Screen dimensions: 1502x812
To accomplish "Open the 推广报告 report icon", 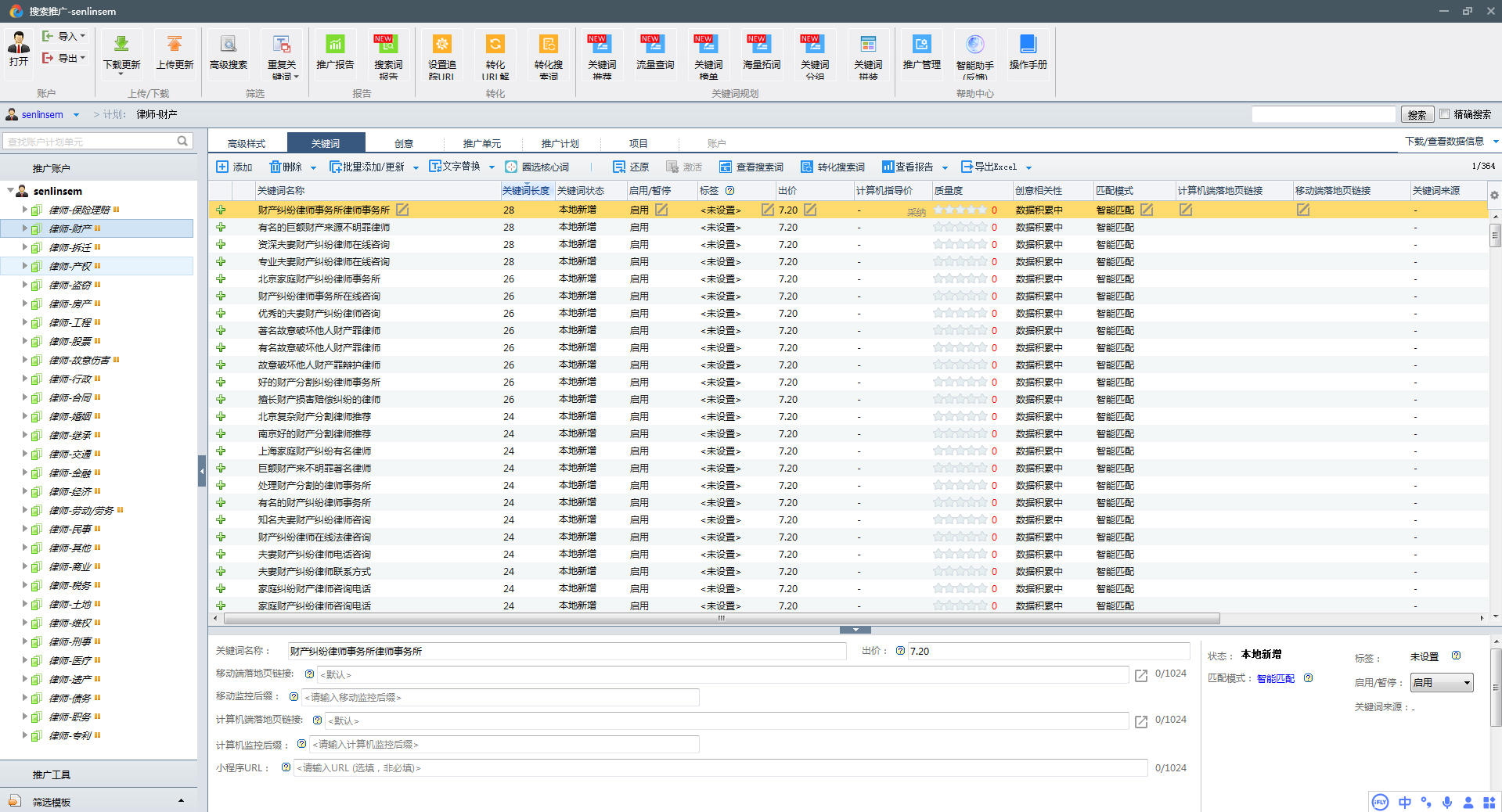I will click(x=335, y=45).
